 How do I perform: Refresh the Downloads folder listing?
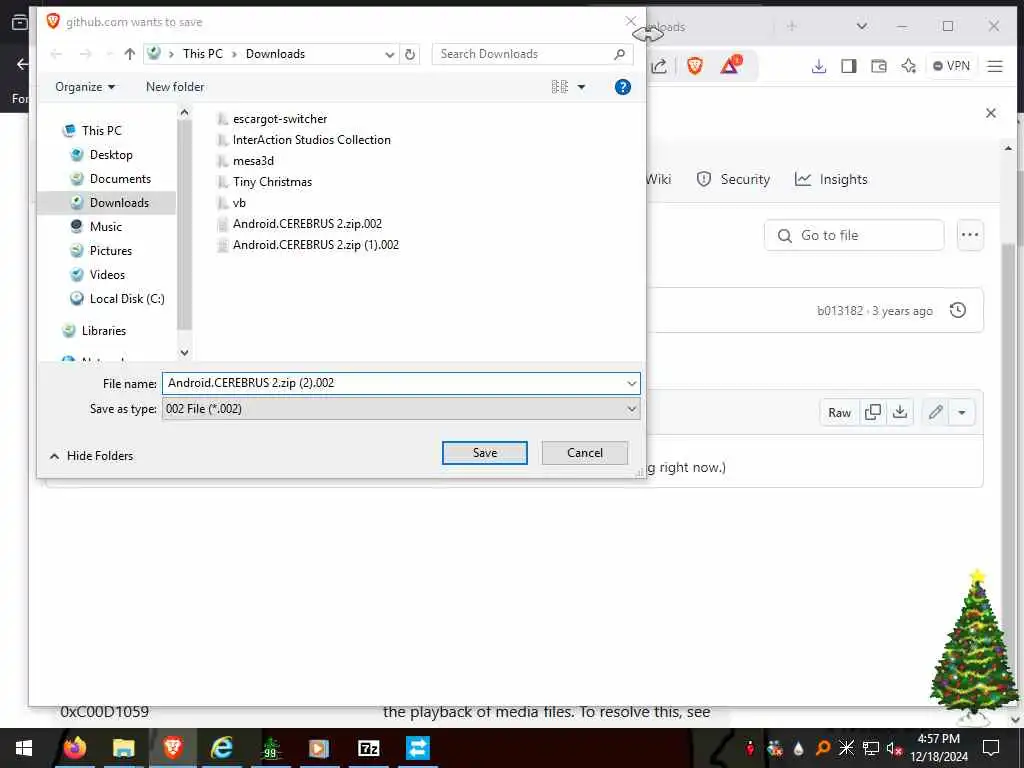coord(410,54)
